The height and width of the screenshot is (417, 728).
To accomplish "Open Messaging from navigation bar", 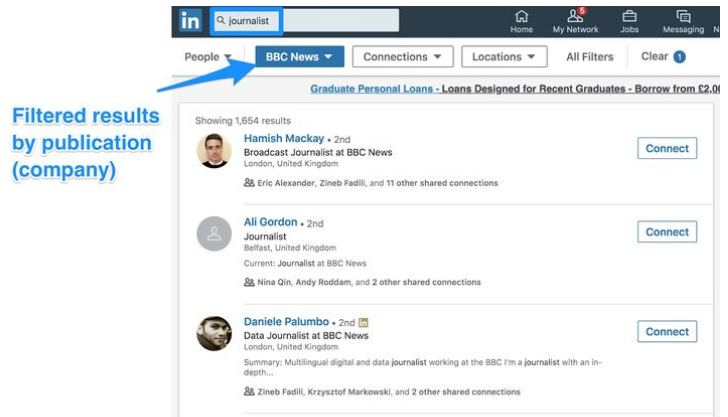I will tap(683, 22).
